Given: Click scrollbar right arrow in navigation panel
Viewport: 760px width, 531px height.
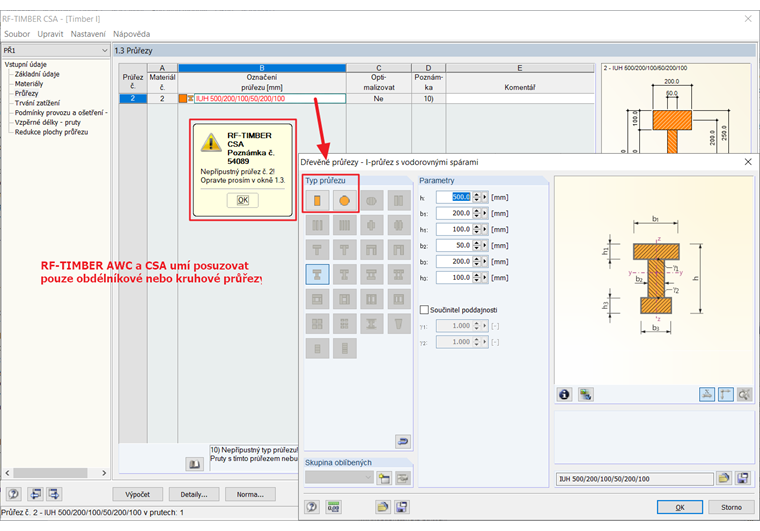Looking at the screenshot, I should [x=104, y=473].
